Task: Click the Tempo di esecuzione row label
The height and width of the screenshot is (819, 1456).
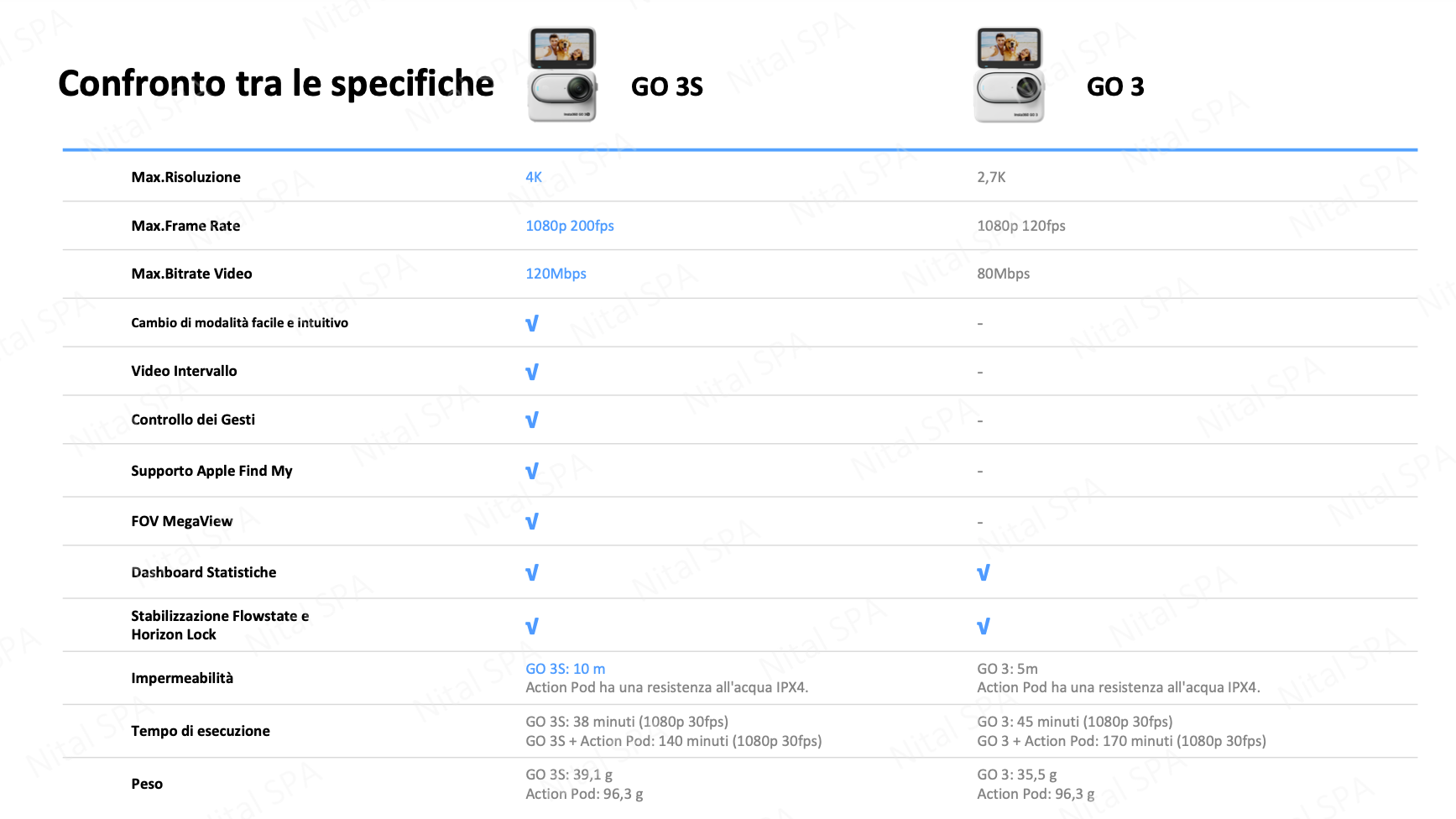Action: [201, 731]
